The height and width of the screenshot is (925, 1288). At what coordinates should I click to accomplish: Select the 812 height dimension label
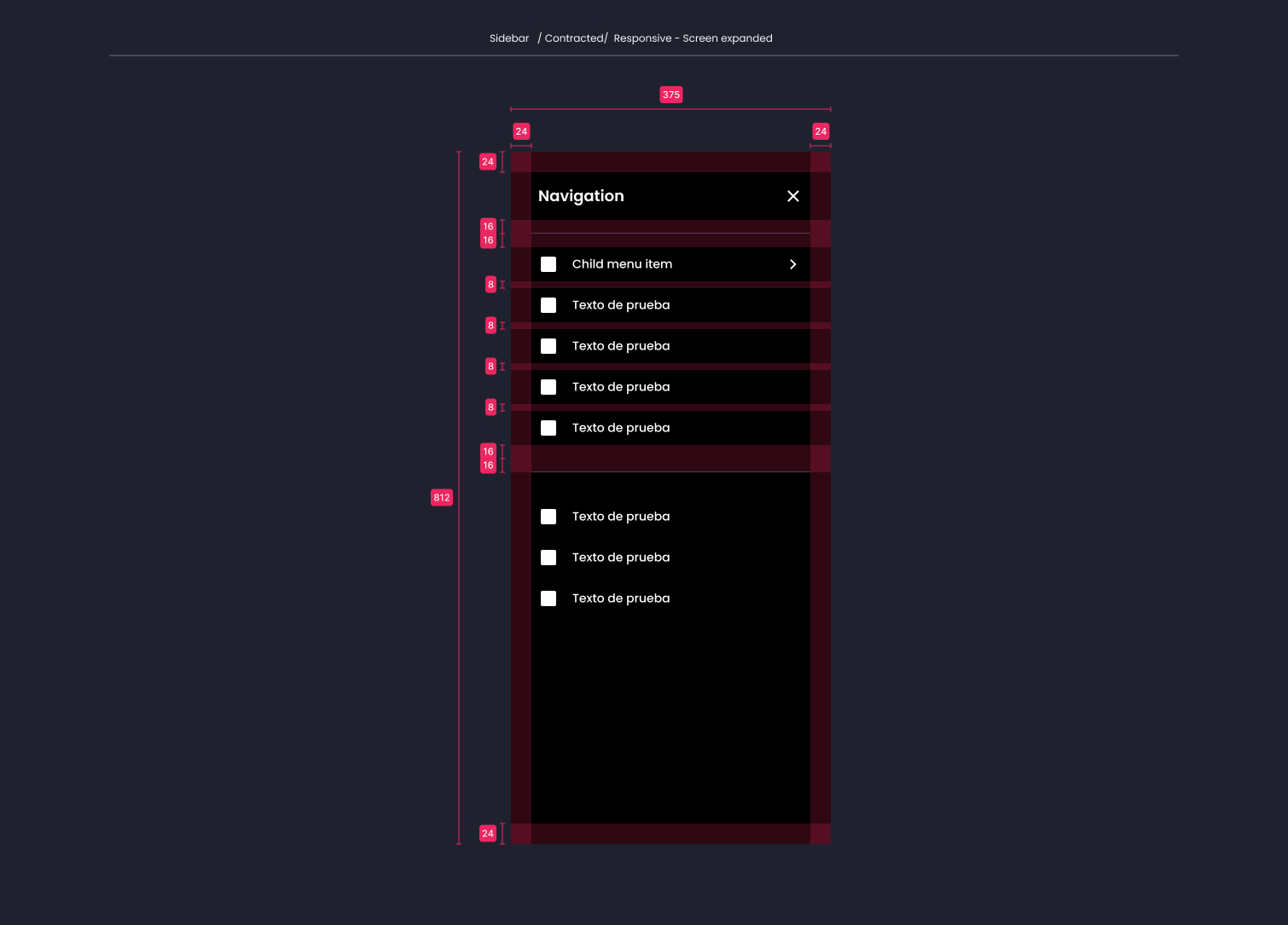[442, 498]
